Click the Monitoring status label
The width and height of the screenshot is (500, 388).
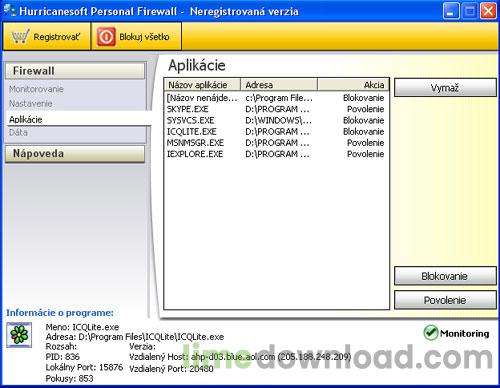464,333
